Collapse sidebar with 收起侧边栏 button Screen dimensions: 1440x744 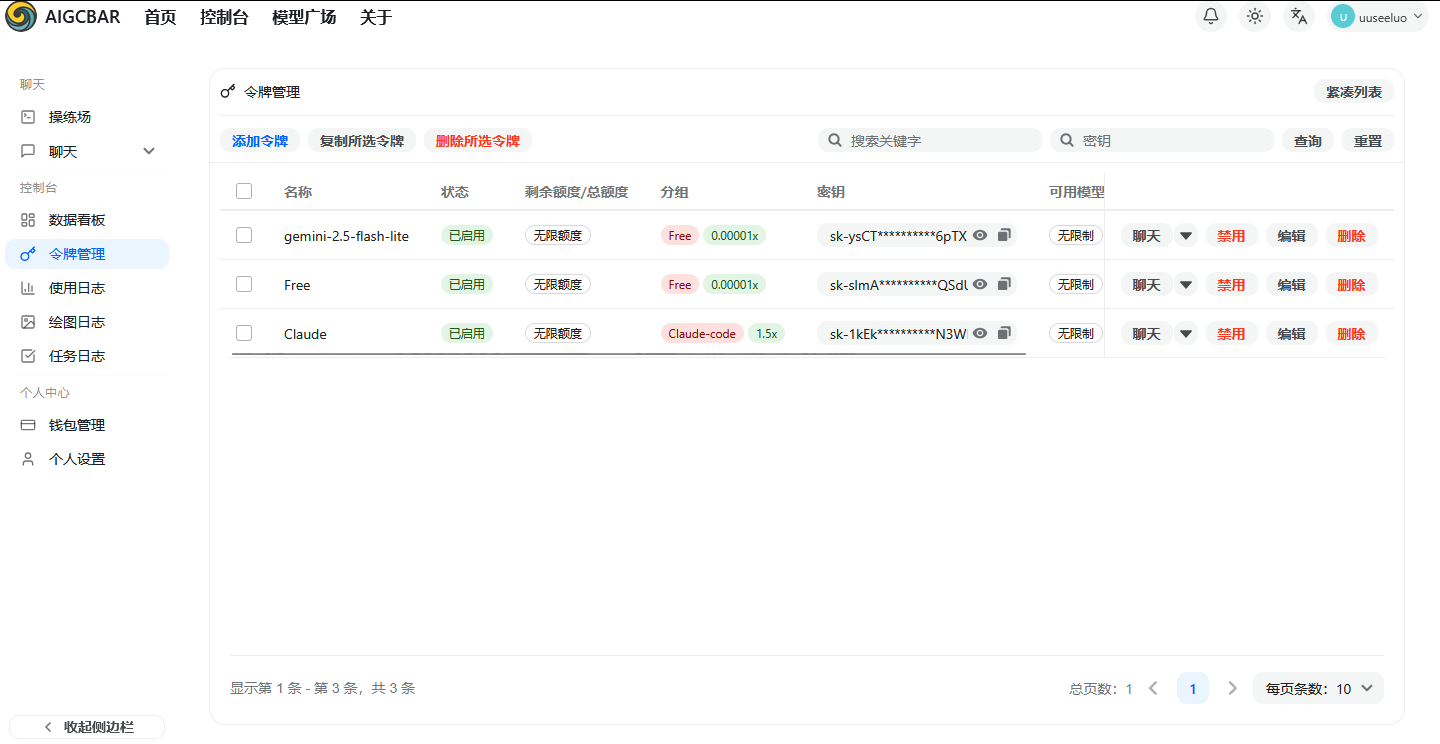click(87, 727)
